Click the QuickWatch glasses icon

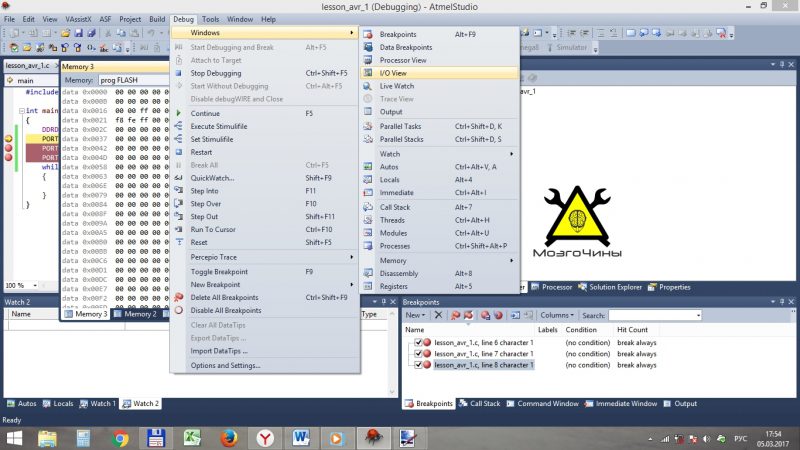(x=179, y=178)
